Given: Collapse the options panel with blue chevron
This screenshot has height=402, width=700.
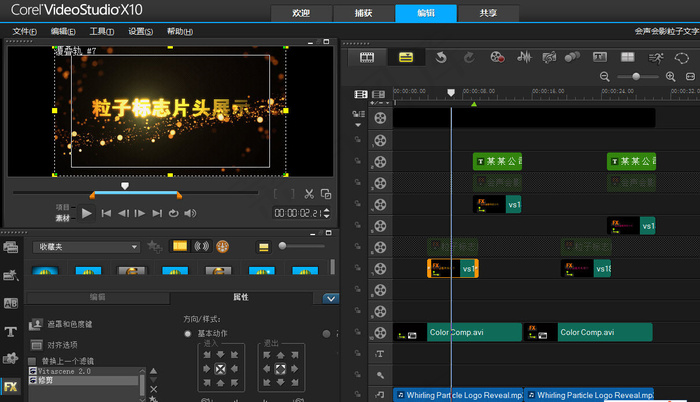Looking at the screenshot, I should (331, 298).
